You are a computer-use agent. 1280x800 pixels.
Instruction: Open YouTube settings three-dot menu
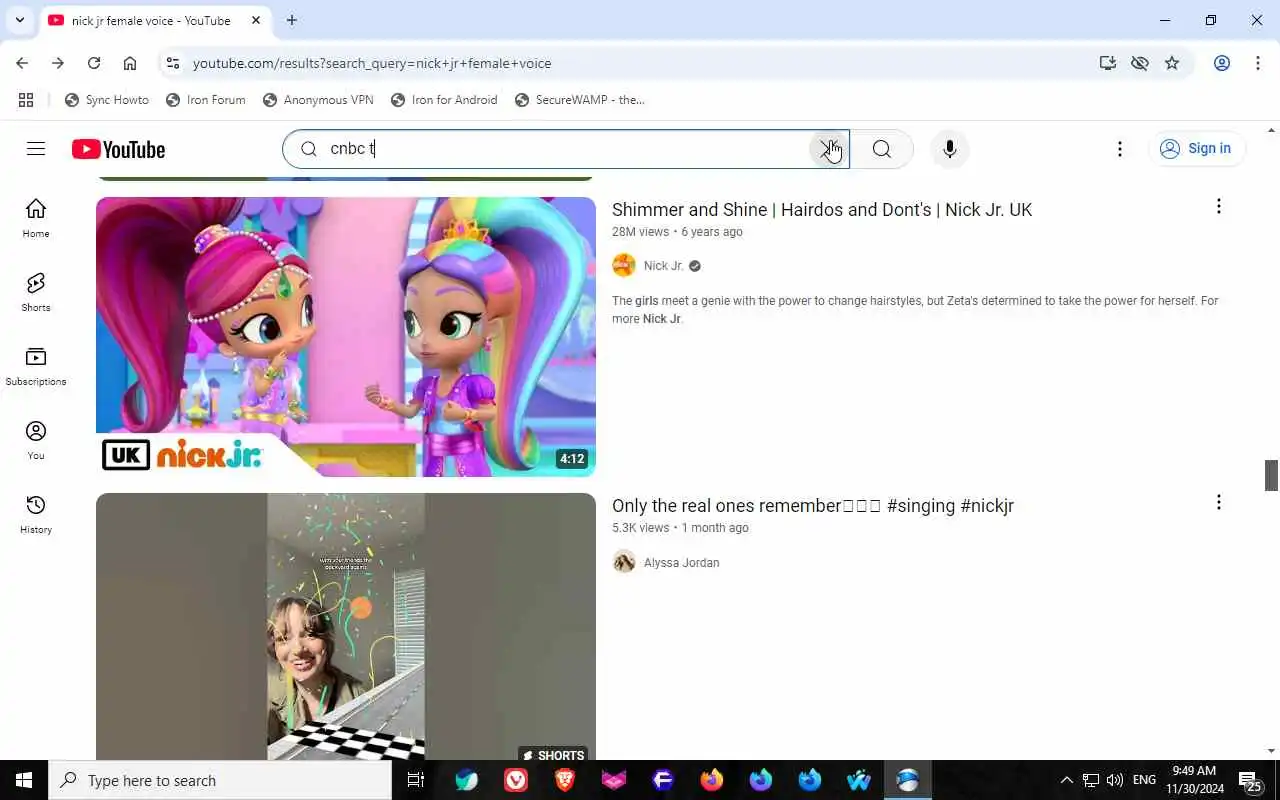pyautogui.click(x=1120, y=149)
